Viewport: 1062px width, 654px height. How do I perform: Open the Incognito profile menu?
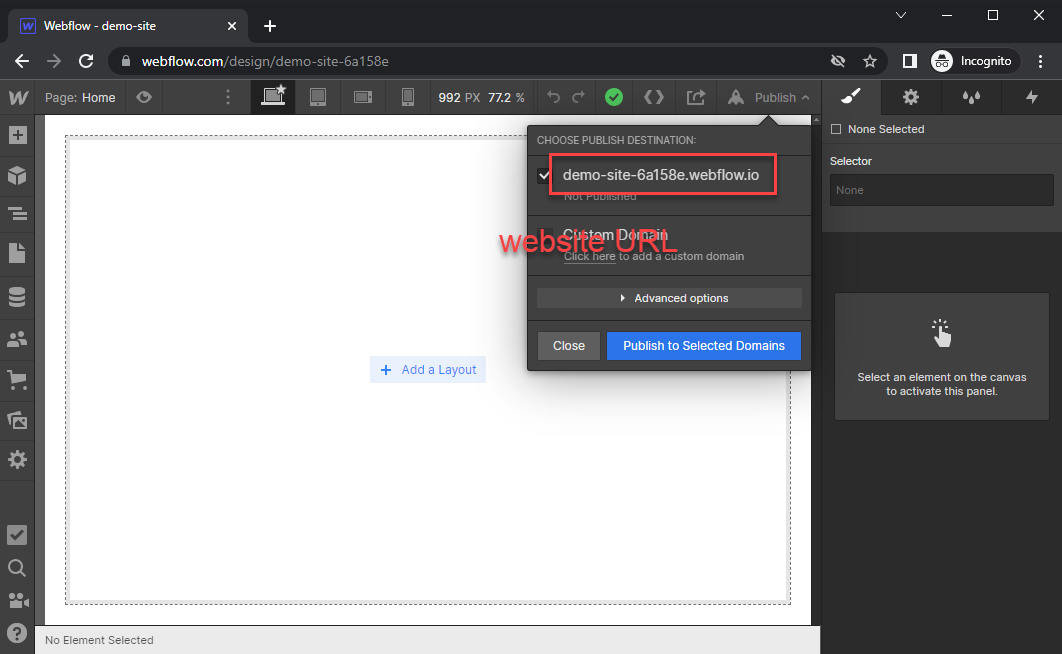click(x=973, y=61)
